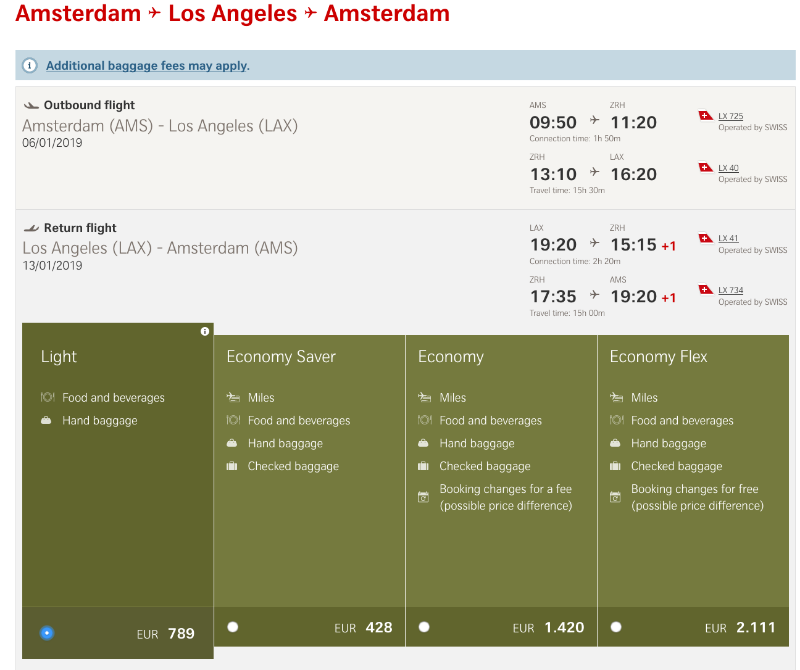Click the outbound flight departing plane icon
Screen dimensions: 800x670
30,105
